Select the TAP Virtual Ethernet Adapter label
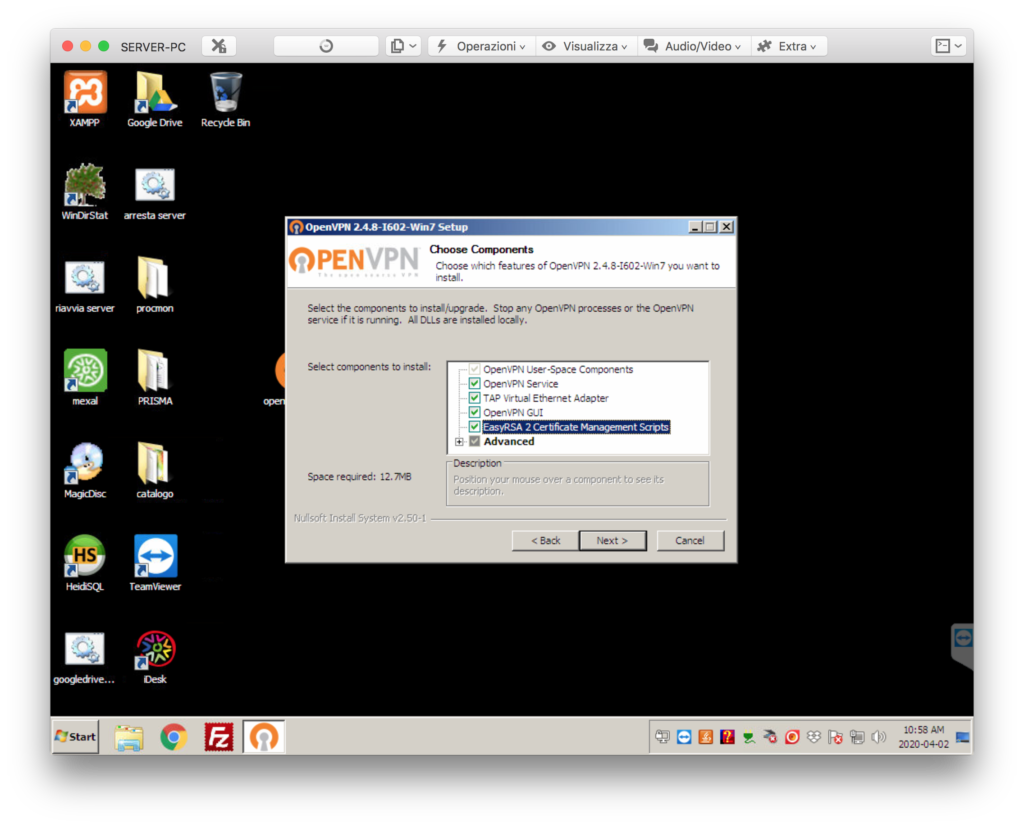Image resolution: width=1024 pixels, height=827 pixels. coord(546,398)
